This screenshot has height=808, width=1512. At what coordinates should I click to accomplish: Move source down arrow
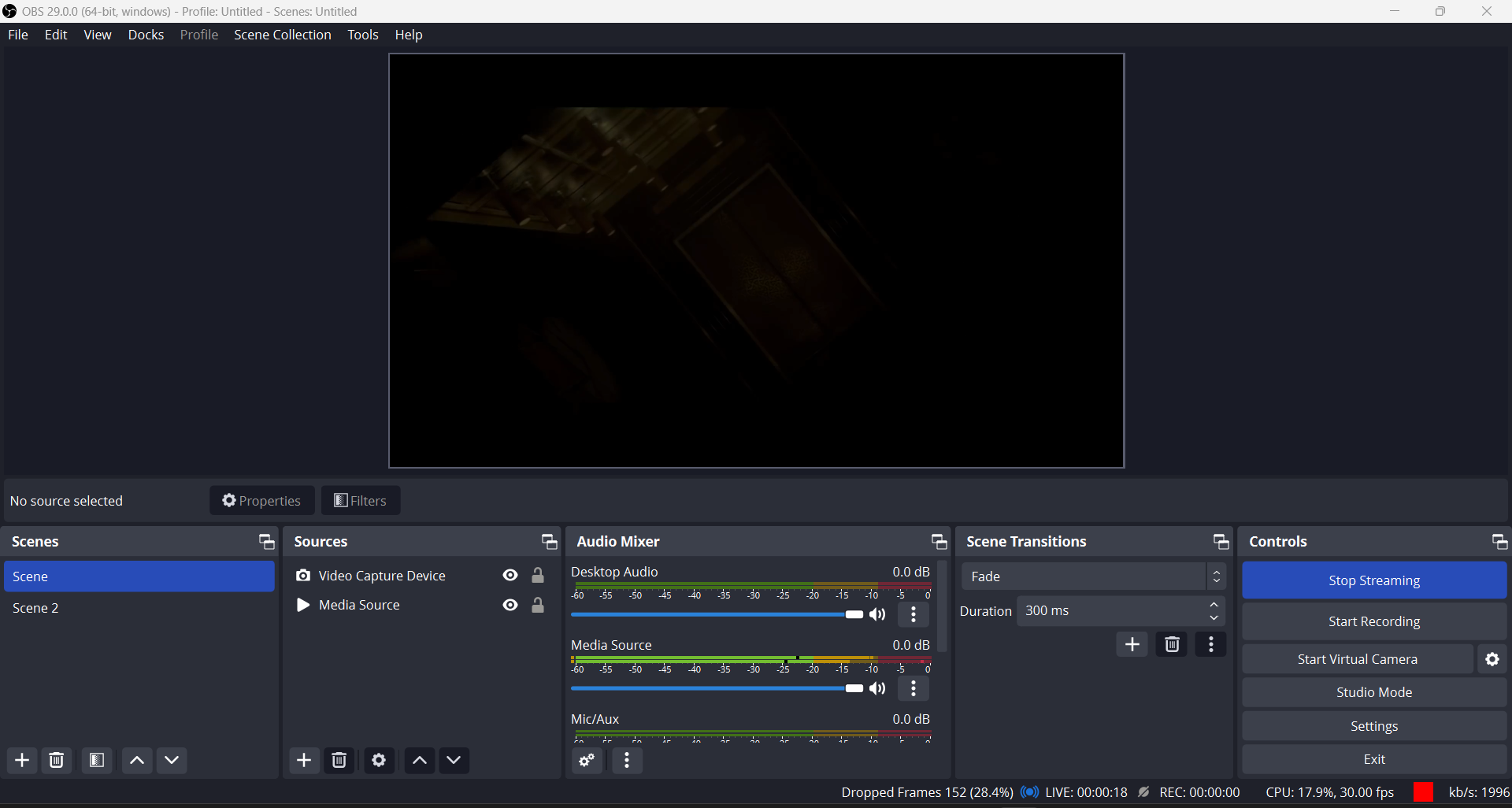(454, 760)
